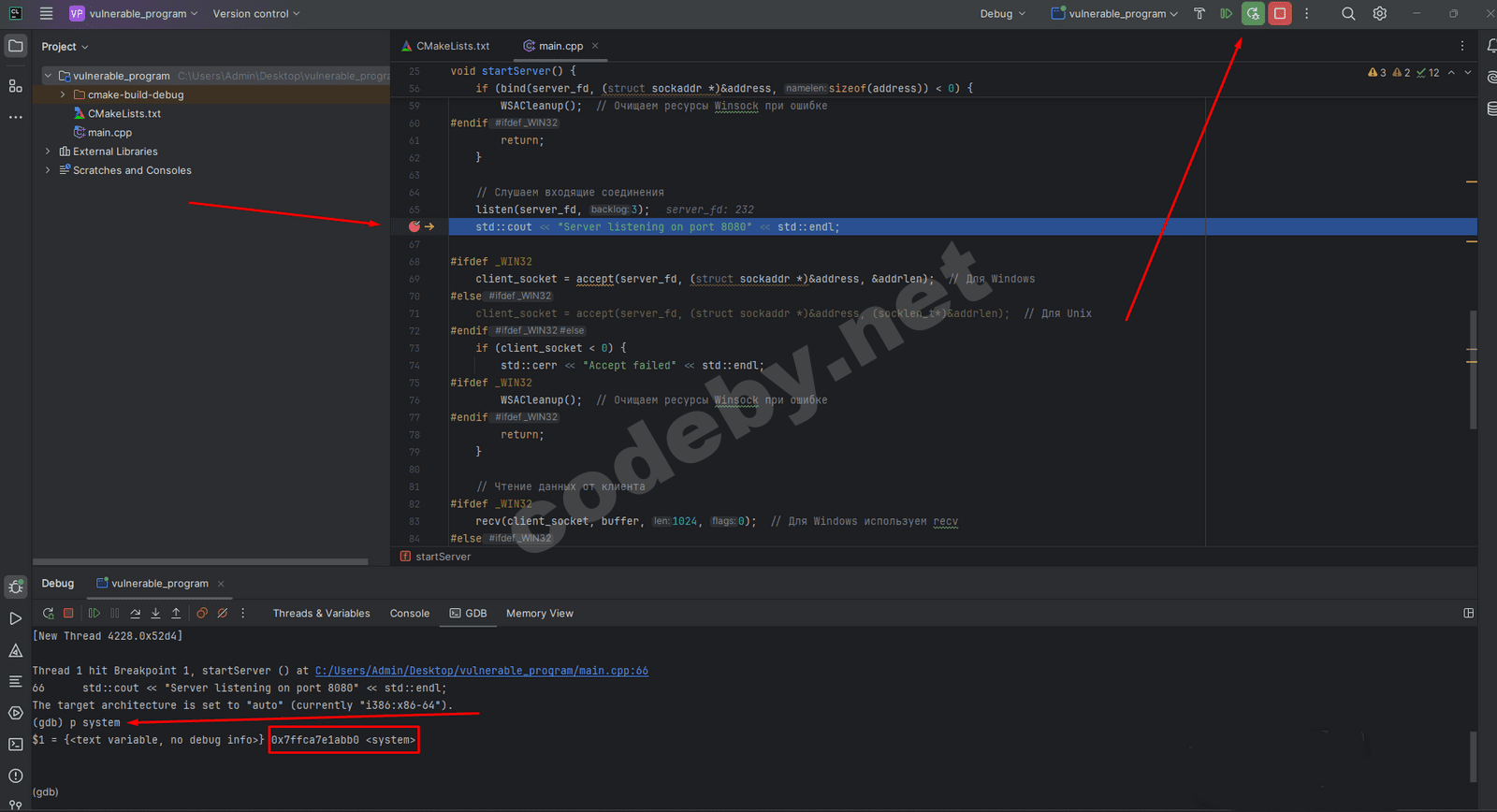Toggle the Project tool window folder icon

pyautogui.click(x=15, y=46)
